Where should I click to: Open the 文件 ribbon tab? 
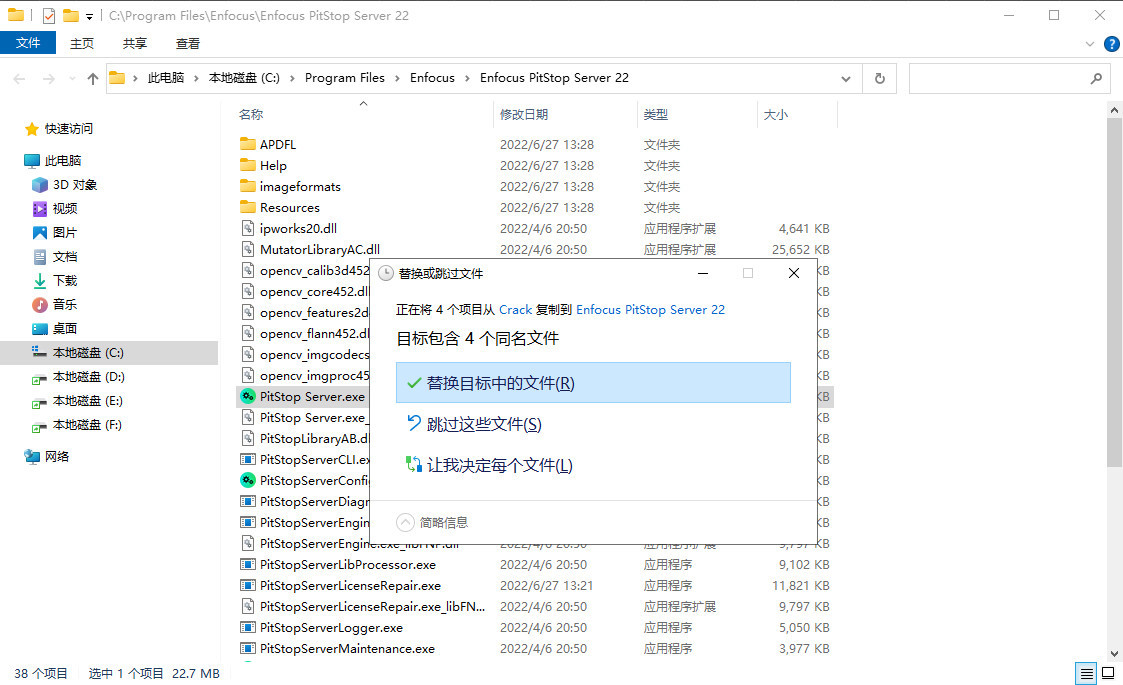click(x=28, y=43)
